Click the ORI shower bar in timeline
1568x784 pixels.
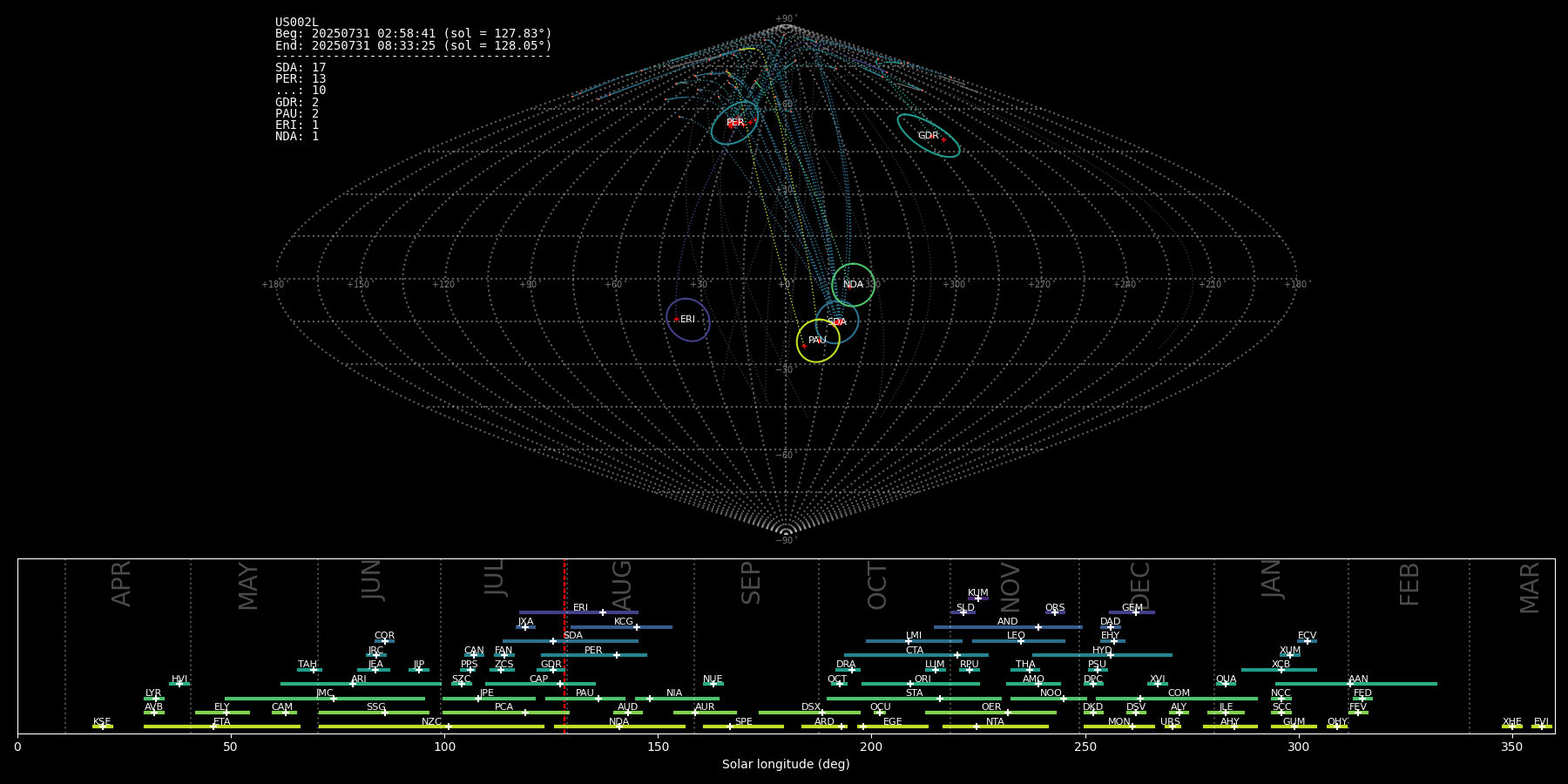click(x=921, y=684)
